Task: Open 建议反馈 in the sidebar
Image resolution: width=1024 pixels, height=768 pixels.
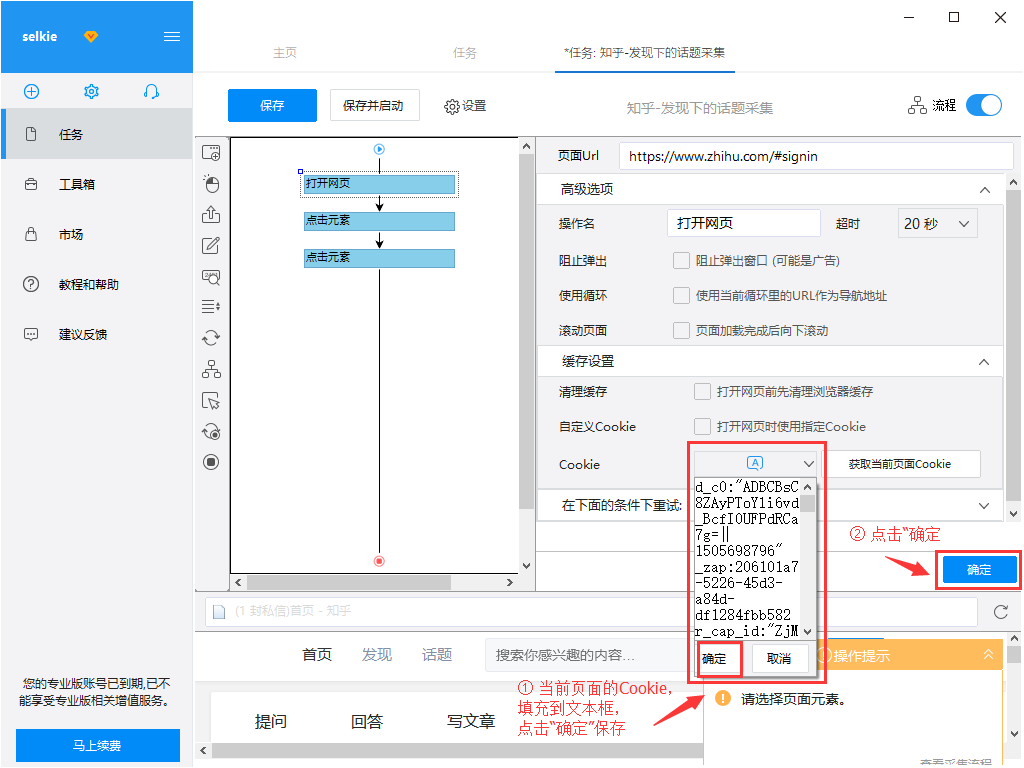Action: (97, 334)
